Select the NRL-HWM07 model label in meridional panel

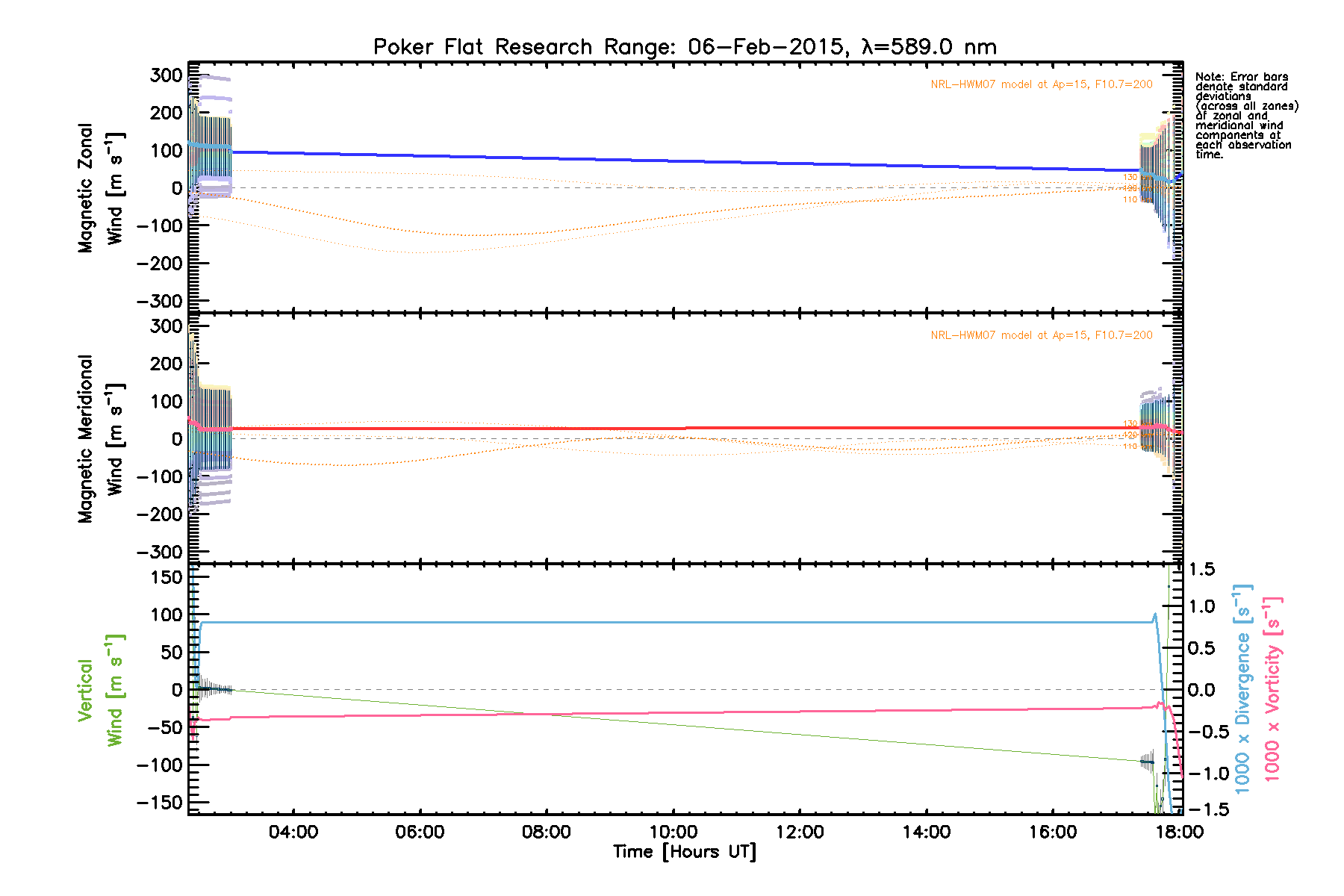(x=1041, y=335)
